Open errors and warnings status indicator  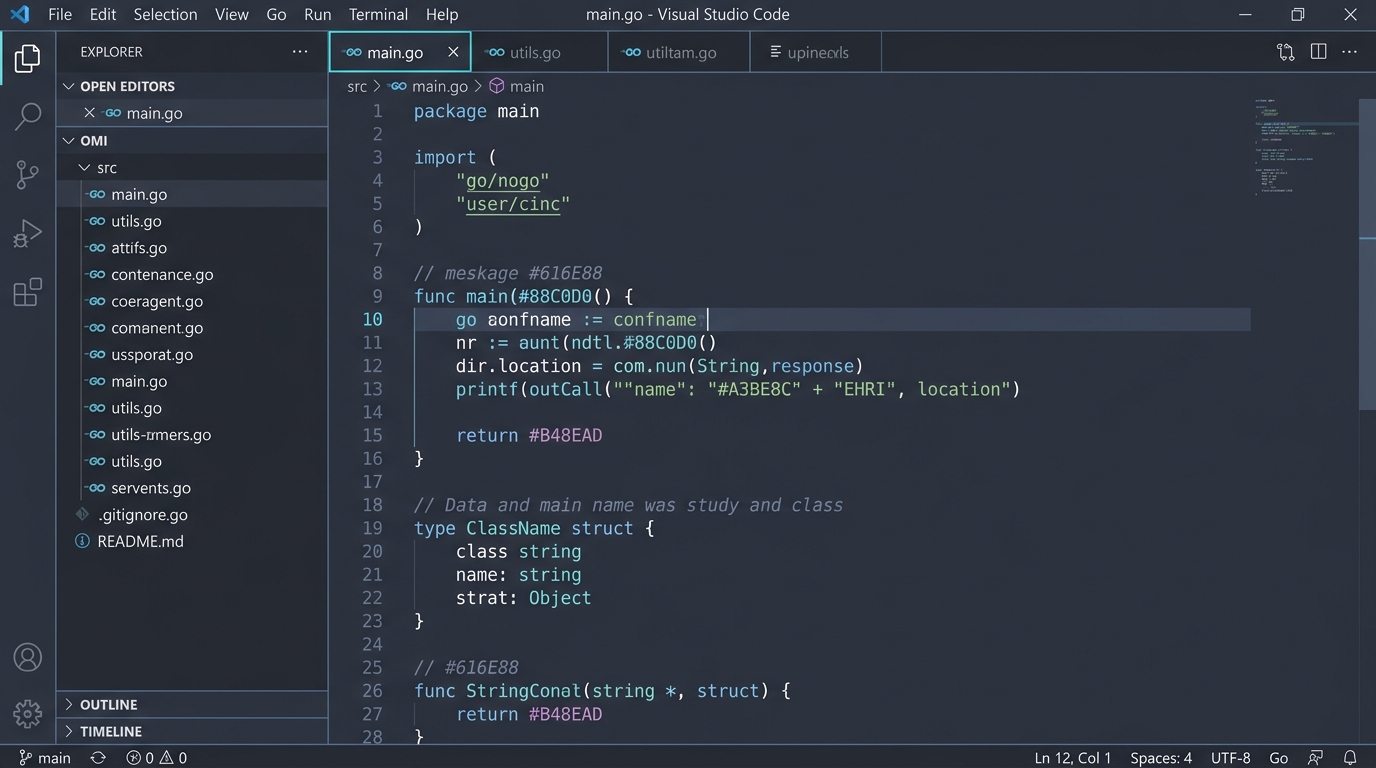coord(157,758)
